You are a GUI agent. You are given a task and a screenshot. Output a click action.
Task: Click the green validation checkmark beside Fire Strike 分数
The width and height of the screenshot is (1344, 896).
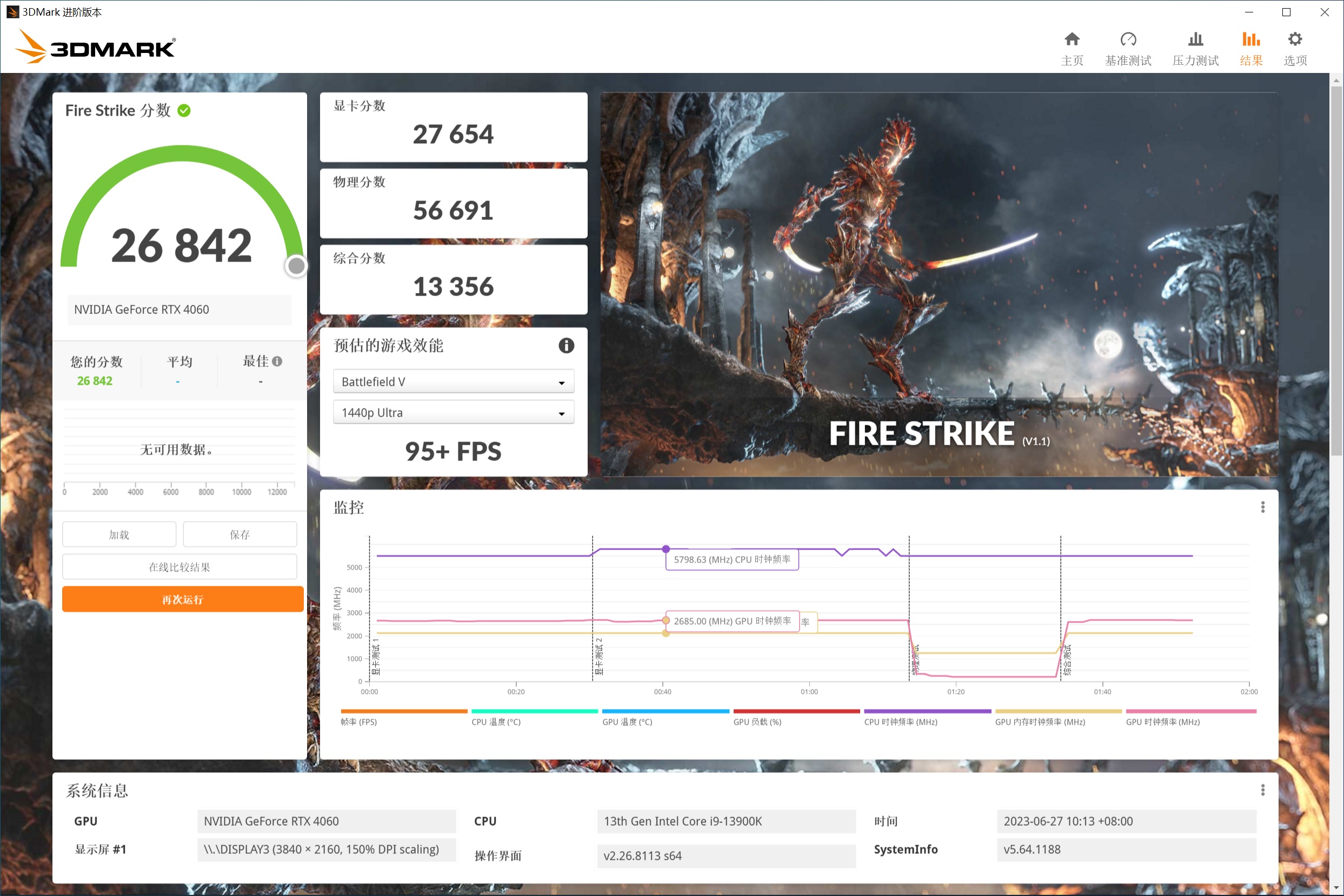184,110
